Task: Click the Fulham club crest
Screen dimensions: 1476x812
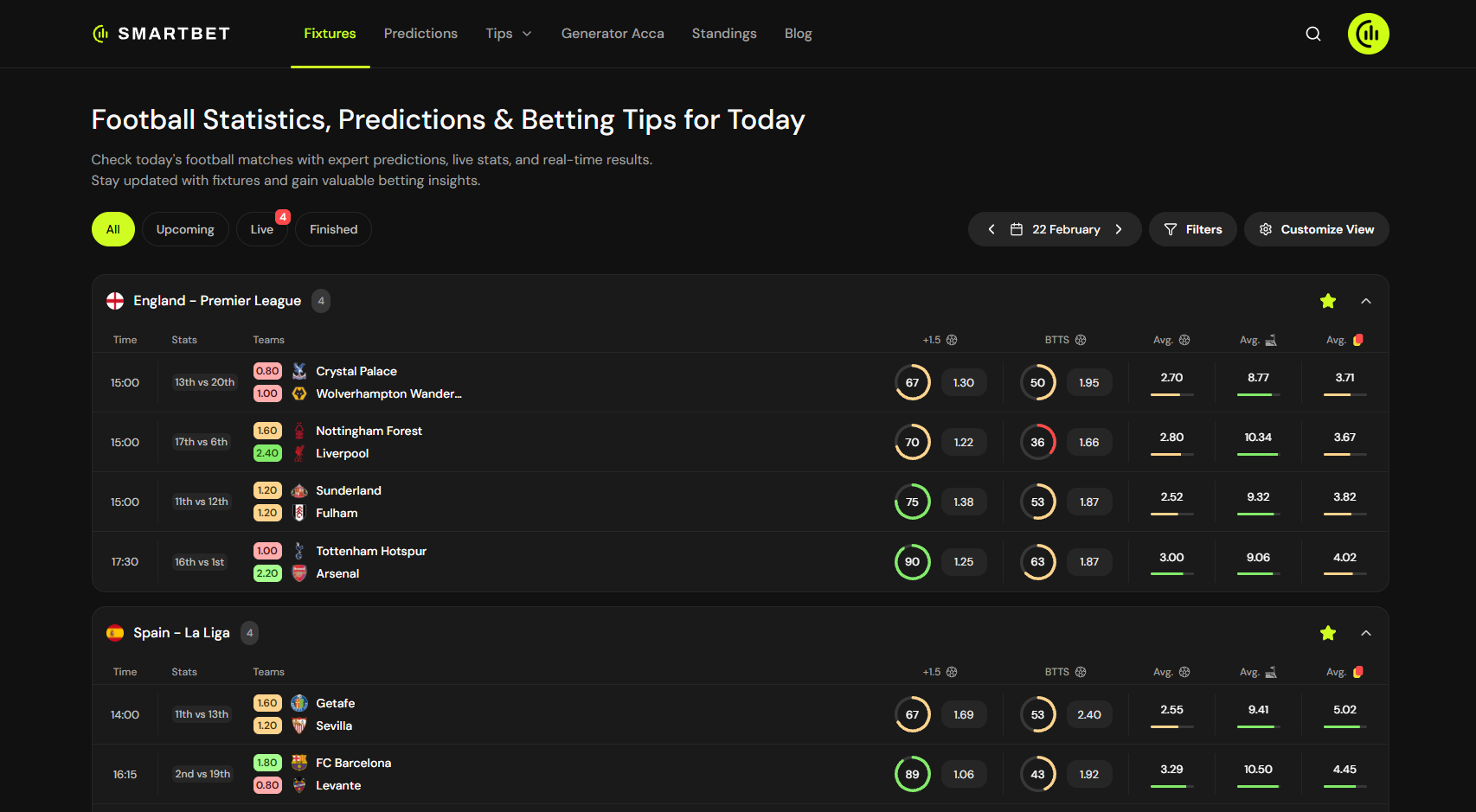Action: [299, 513]
